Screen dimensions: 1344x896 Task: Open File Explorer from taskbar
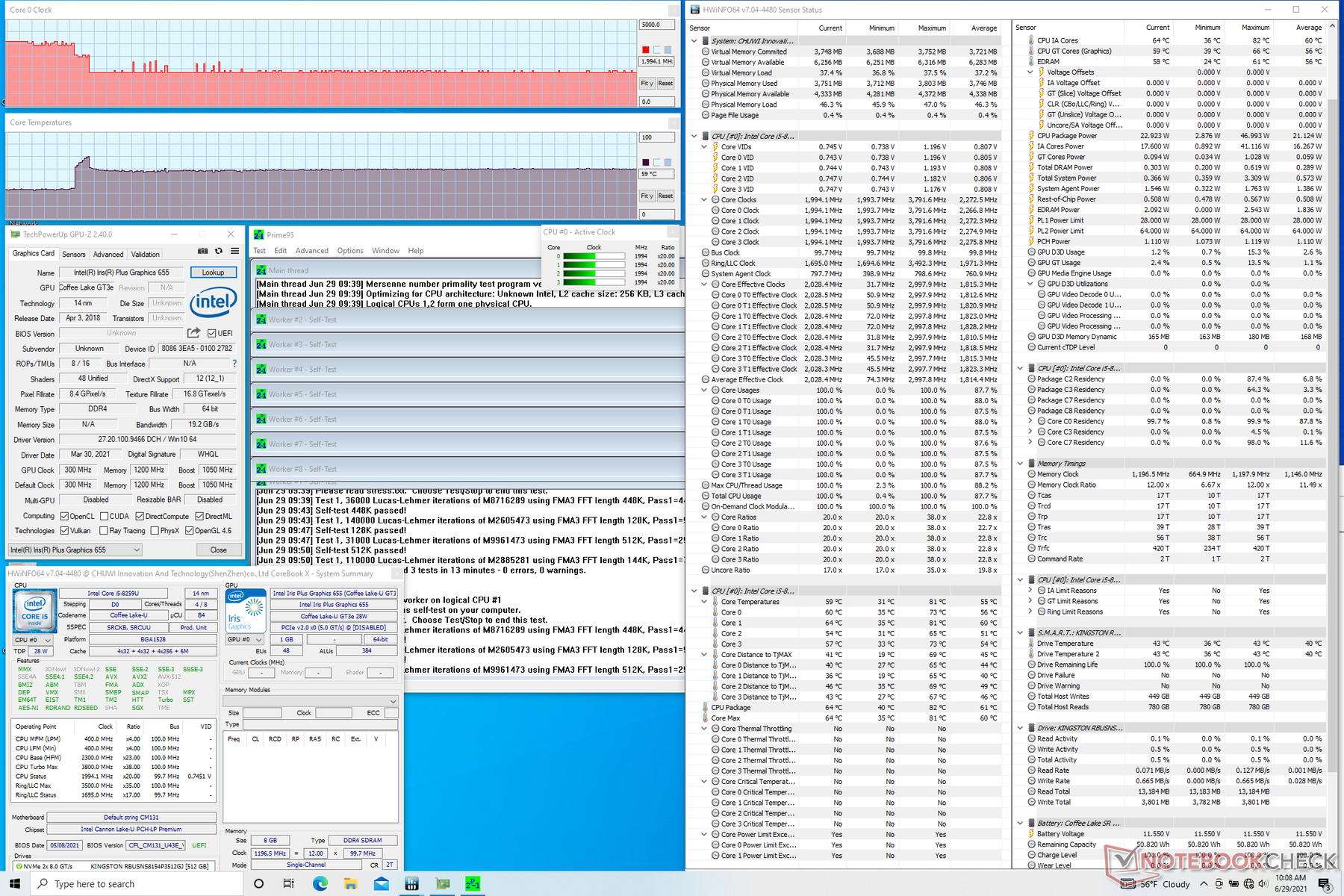(x=351, y=884)
